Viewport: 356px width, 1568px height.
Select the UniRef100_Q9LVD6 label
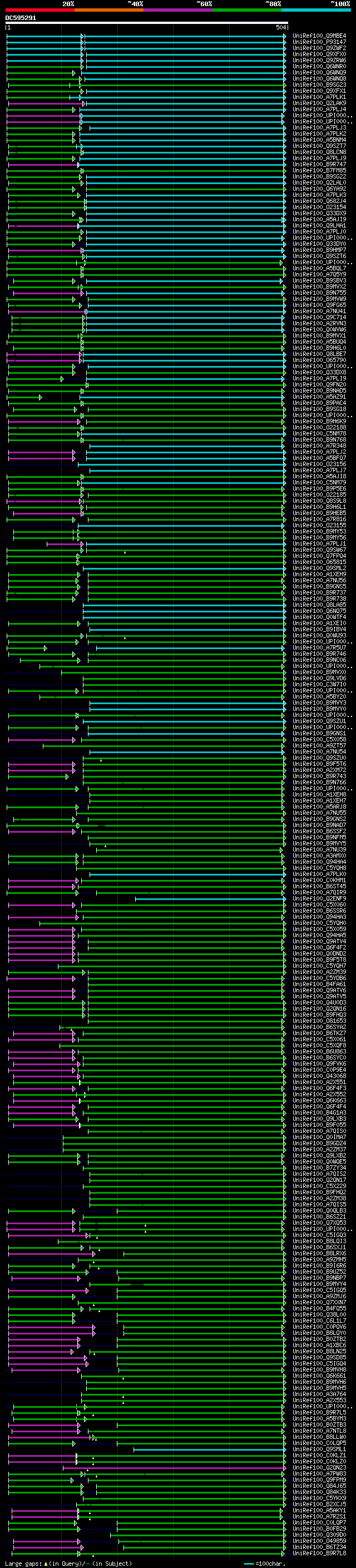click(319, 678)
